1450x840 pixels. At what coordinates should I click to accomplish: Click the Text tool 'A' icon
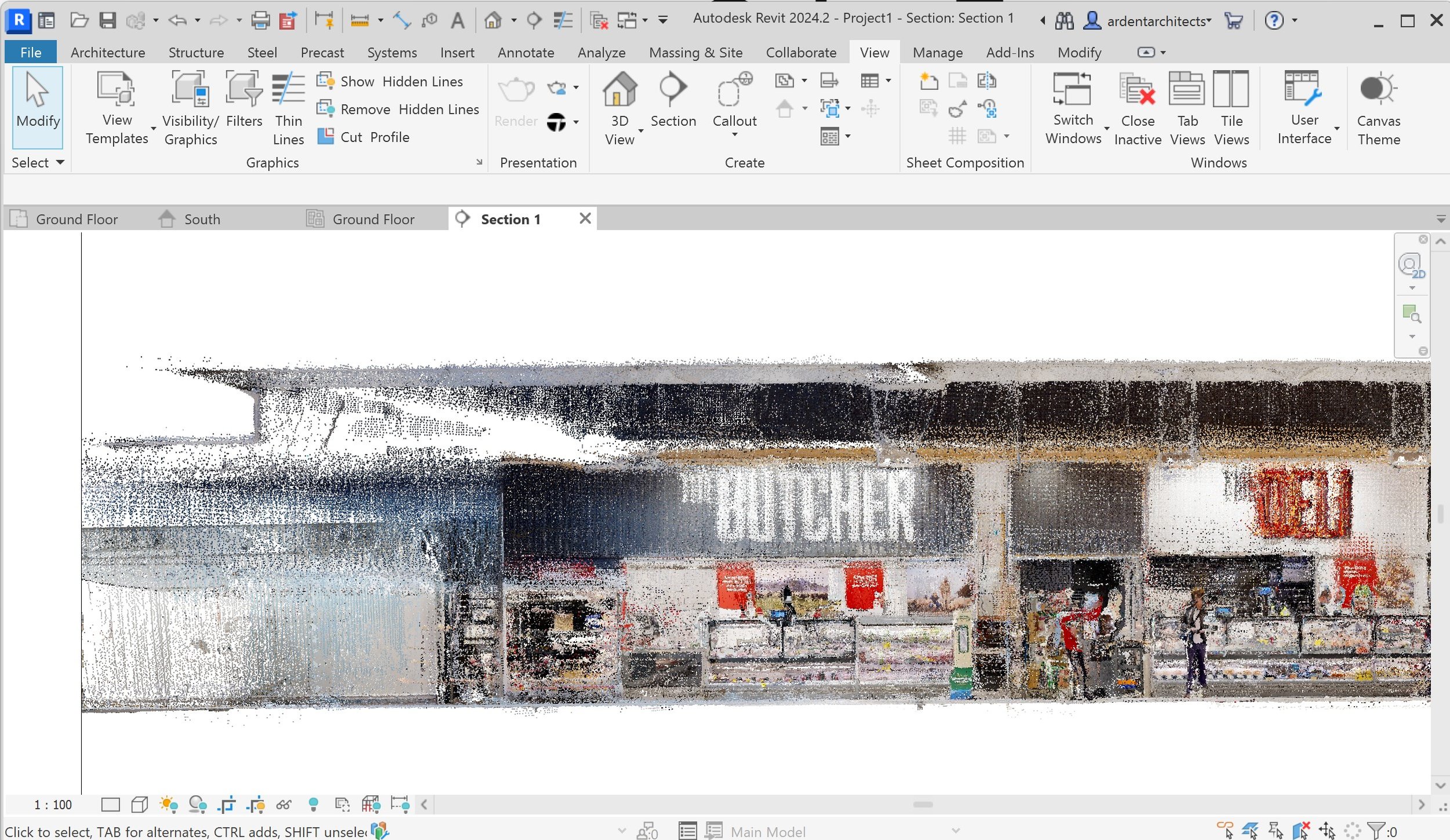click(x=458, y=21)
